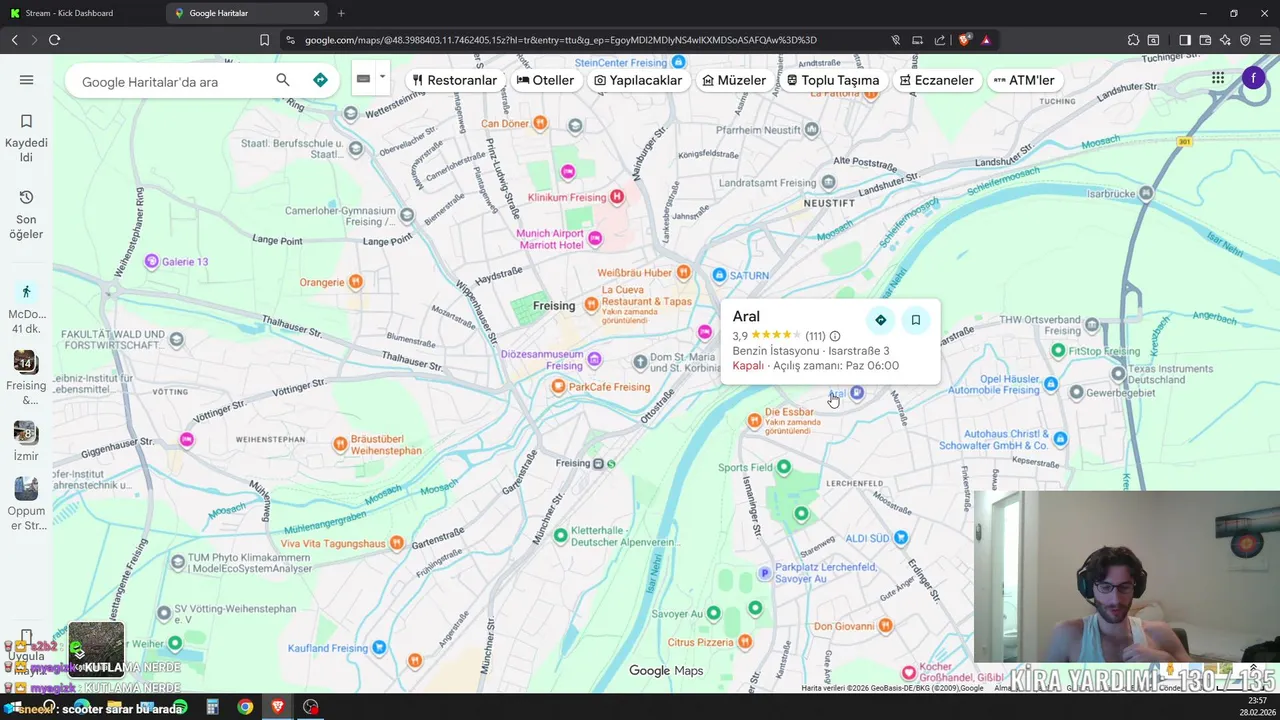Viewport: 1280px width, 720px height.
Task: Select the Orangerie restaurant pin
Action: [x=355, y=282]
